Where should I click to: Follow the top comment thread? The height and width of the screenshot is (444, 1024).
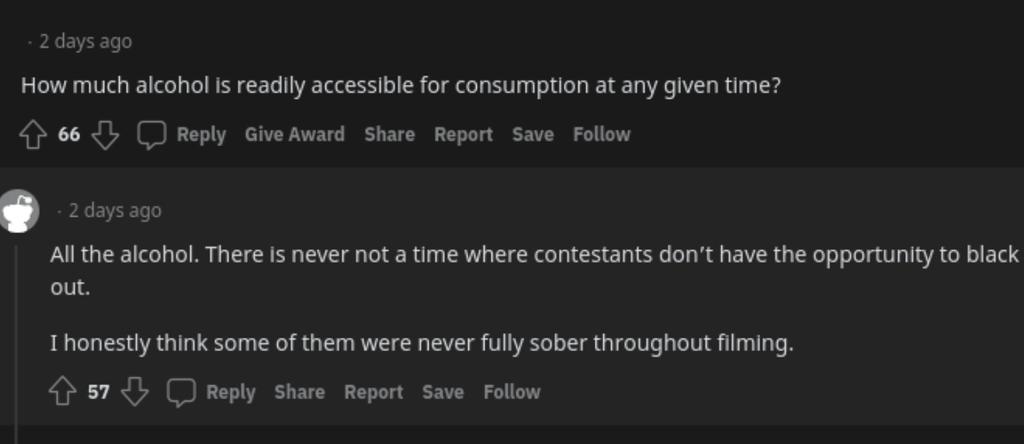(601, 135)
